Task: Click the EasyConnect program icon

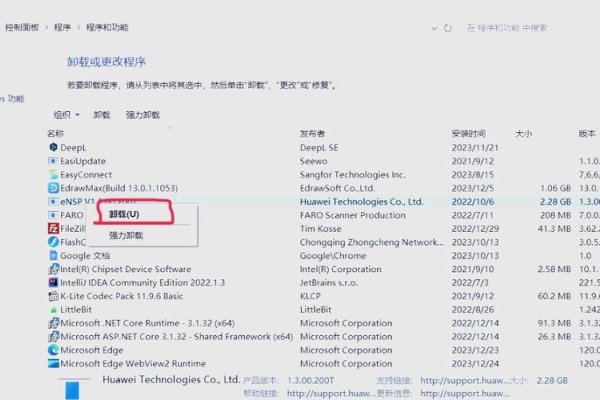Action: tap(53, 175)
